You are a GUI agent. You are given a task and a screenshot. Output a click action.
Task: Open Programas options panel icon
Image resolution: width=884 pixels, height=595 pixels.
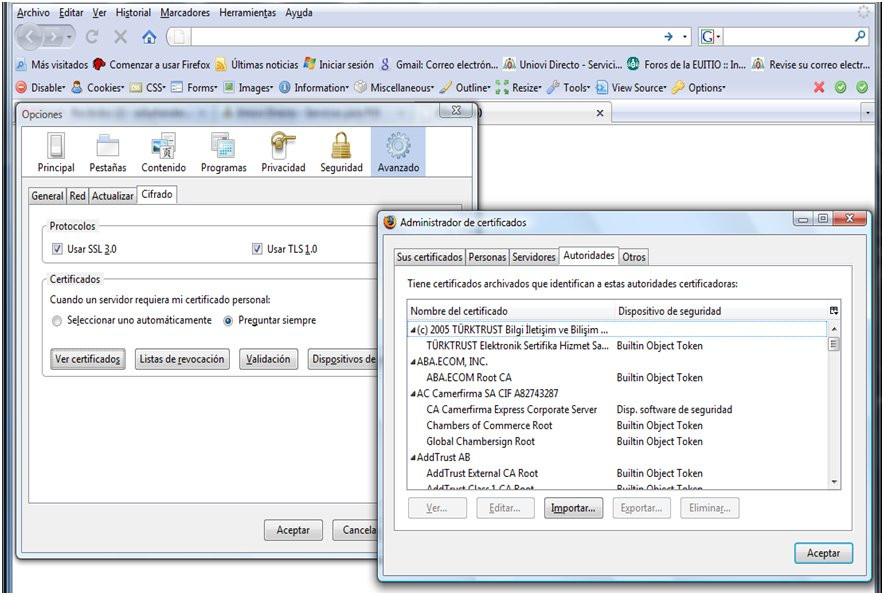coord(224,152)
